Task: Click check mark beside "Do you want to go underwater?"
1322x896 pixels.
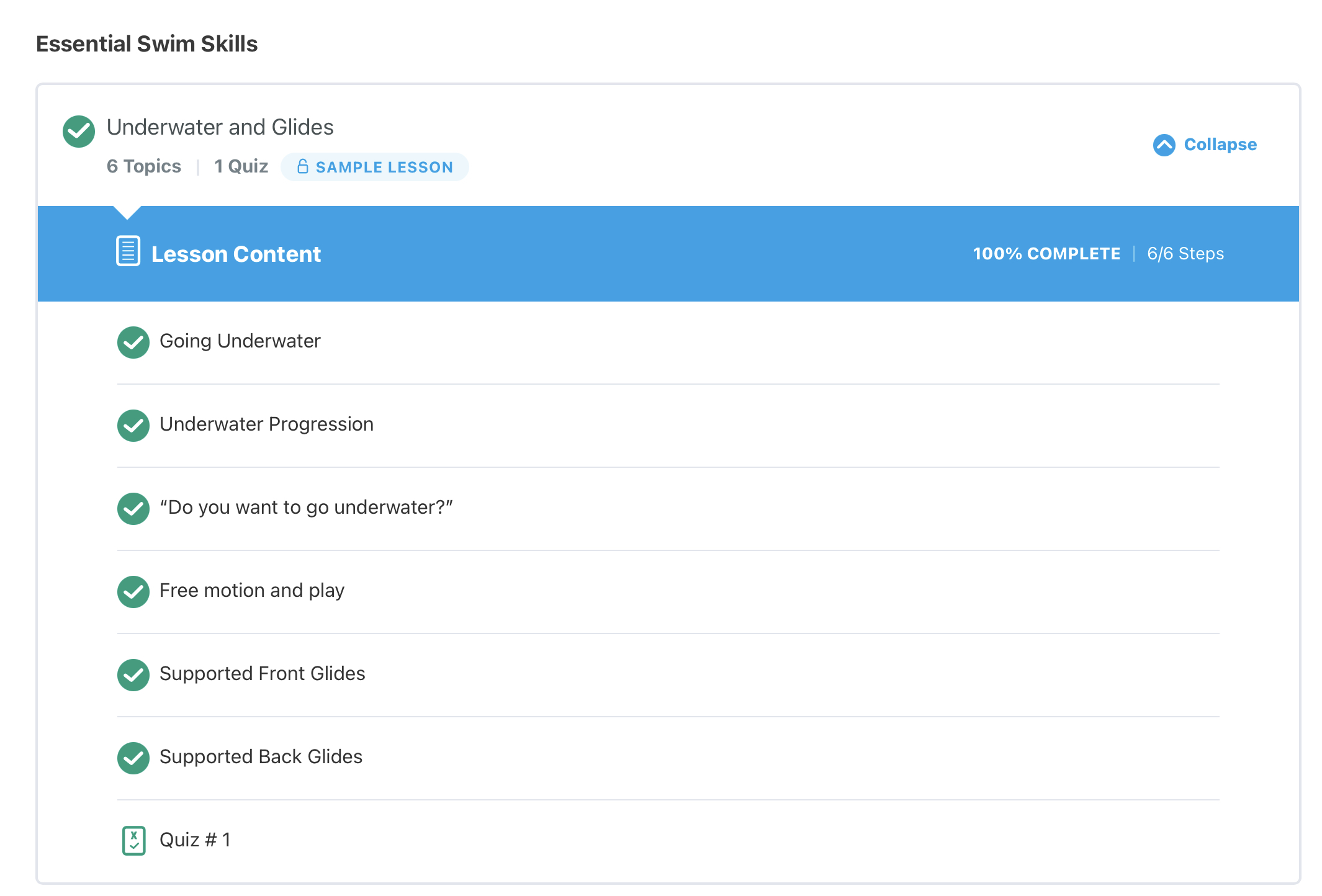Action: (x=133, y=509)
